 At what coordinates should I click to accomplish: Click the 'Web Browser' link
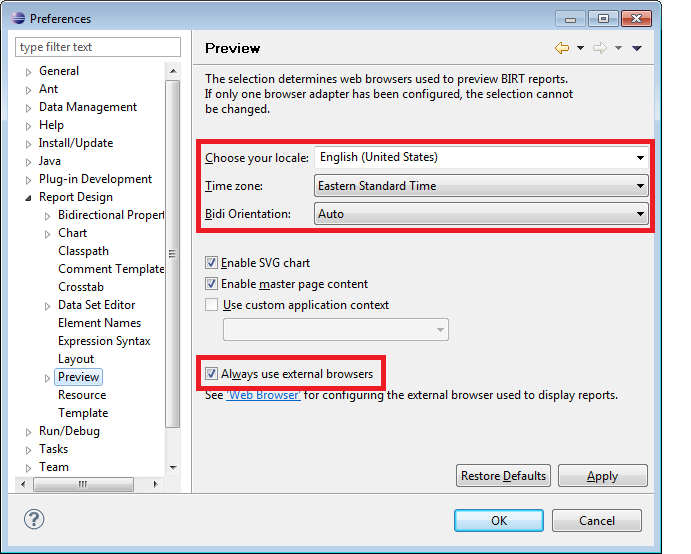click(263, 395)
